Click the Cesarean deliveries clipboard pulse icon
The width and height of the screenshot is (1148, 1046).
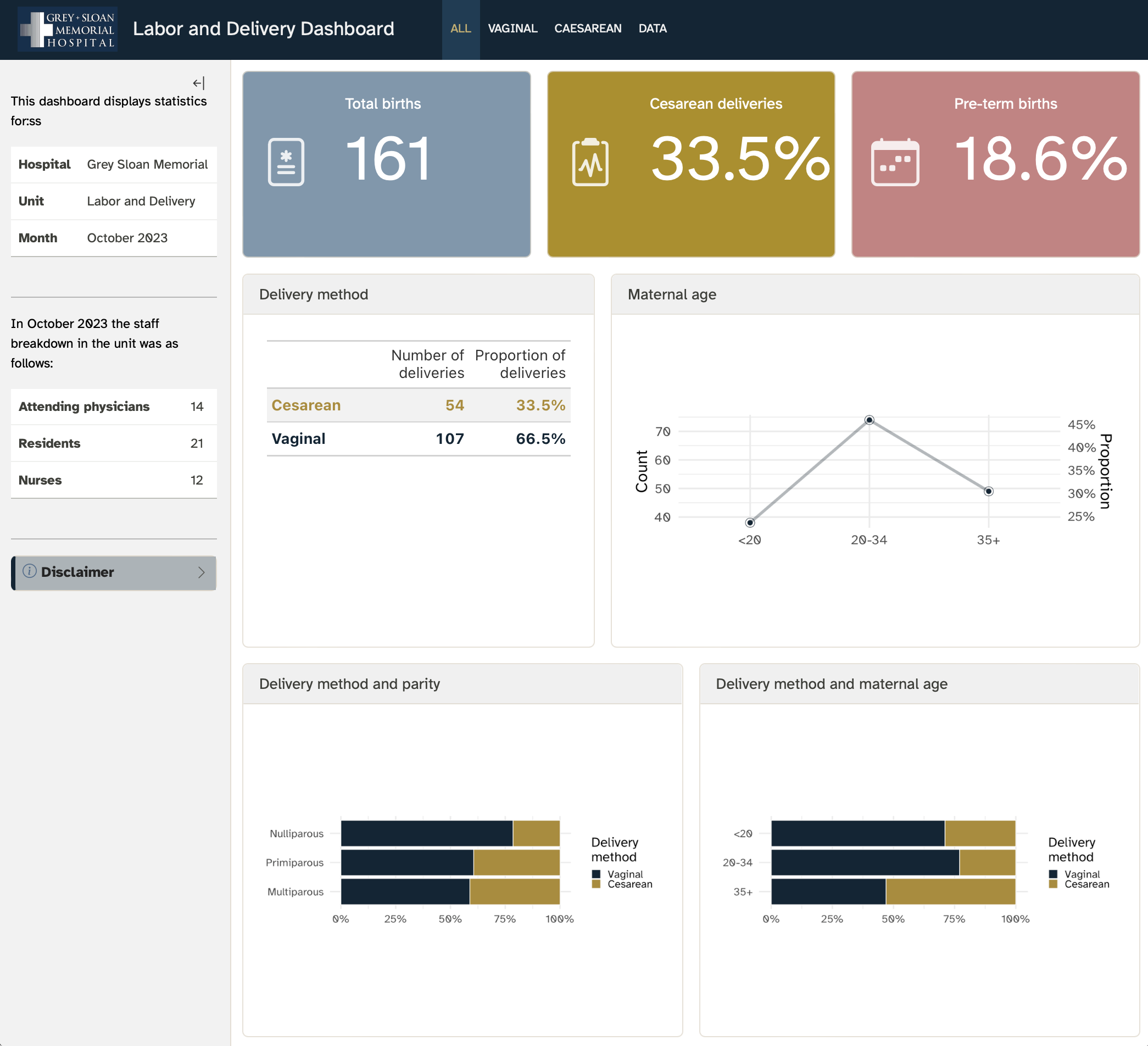click(x=590, y=162)
